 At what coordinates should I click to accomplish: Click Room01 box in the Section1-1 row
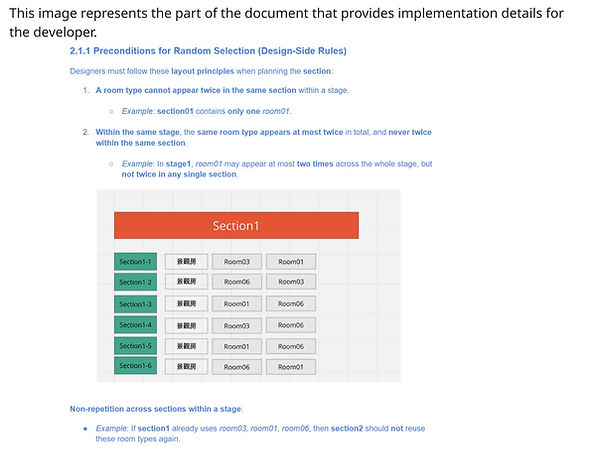coord(291,262)
